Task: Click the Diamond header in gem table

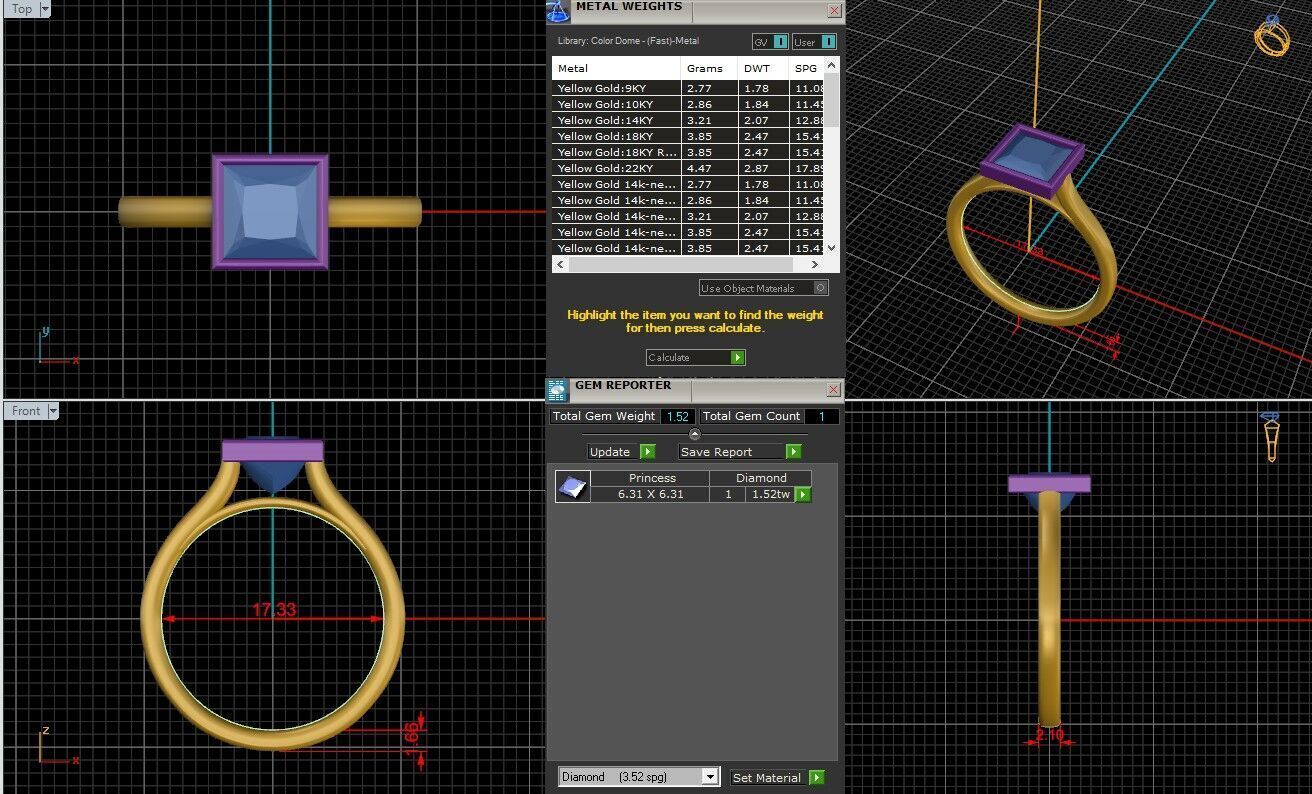Action: coord(761,478)
